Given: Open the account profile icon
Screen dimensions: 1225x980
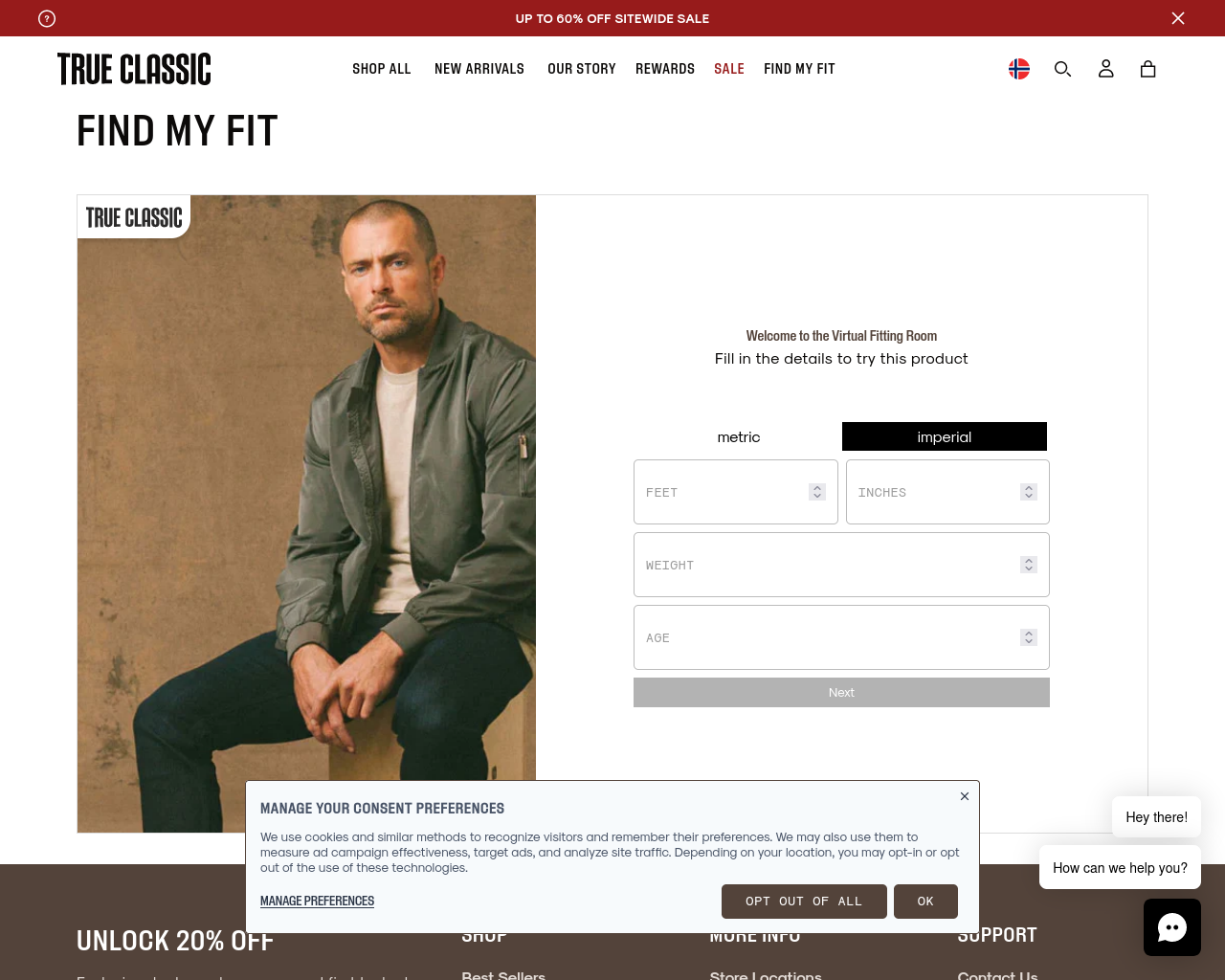Looking at the screenshot, I should [1106, 69].
